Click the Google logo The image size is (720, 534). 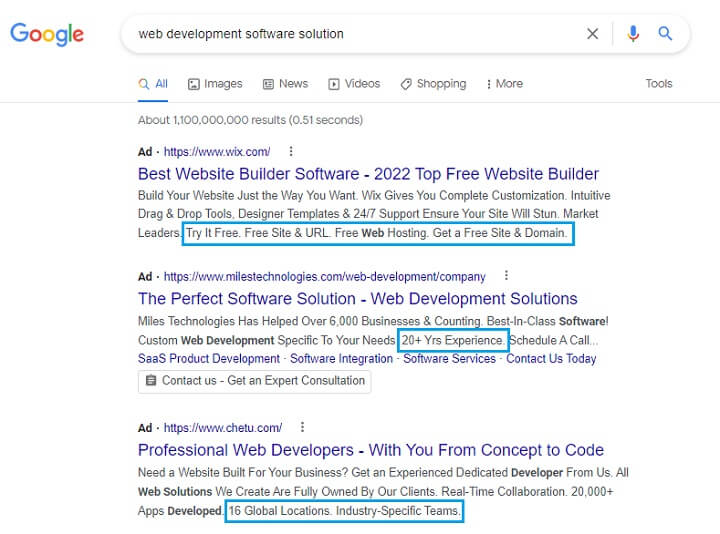click(x=47, y=34)
